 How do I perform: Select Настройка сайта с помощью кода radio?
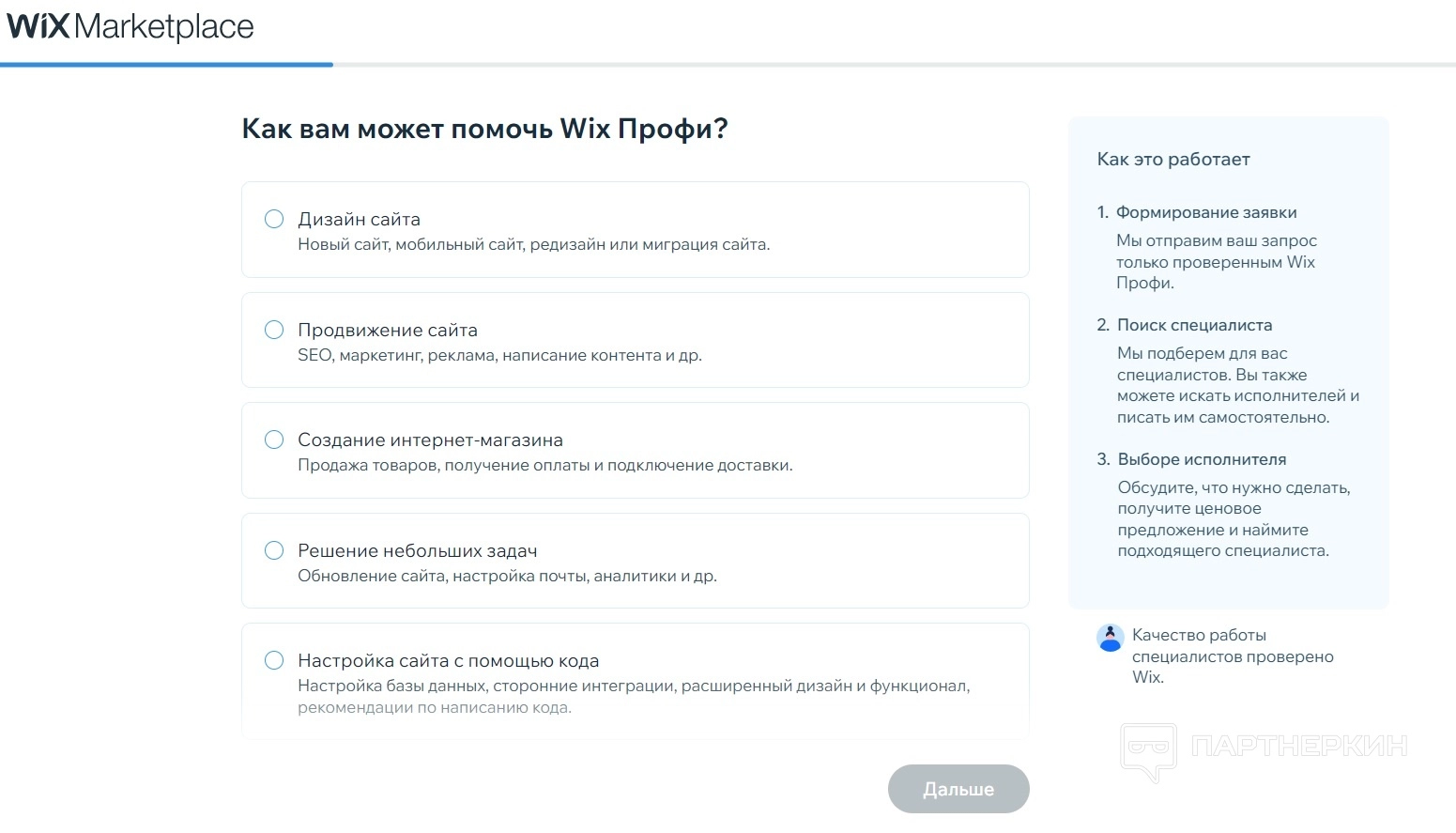pyautogui.click(x=274, y=660)
